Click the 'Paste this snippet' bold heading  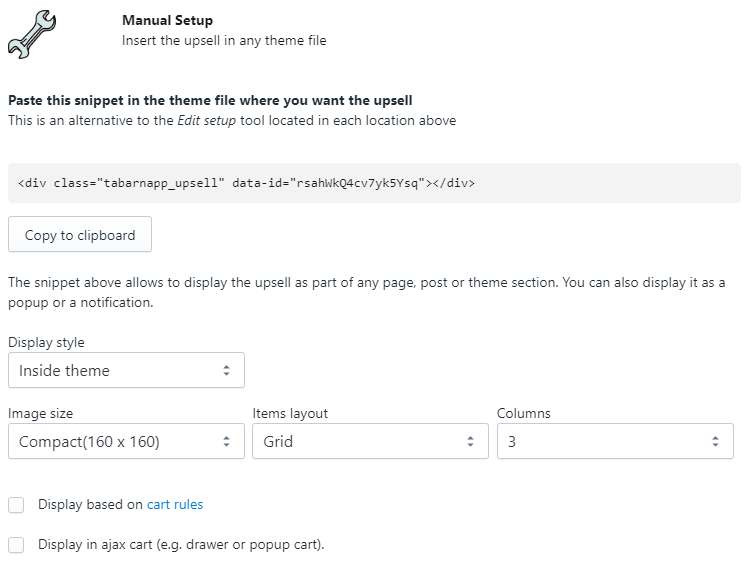[210, 101]
